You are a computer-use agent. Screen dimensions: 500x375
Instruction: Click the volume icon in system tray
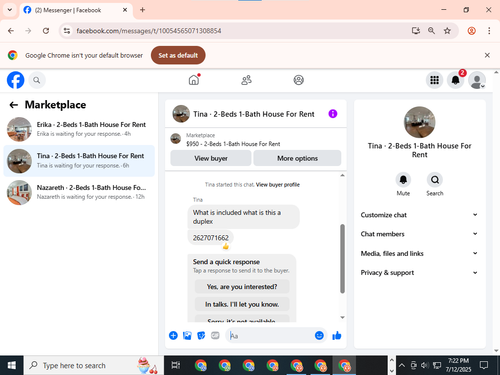(x=425, y=365)
